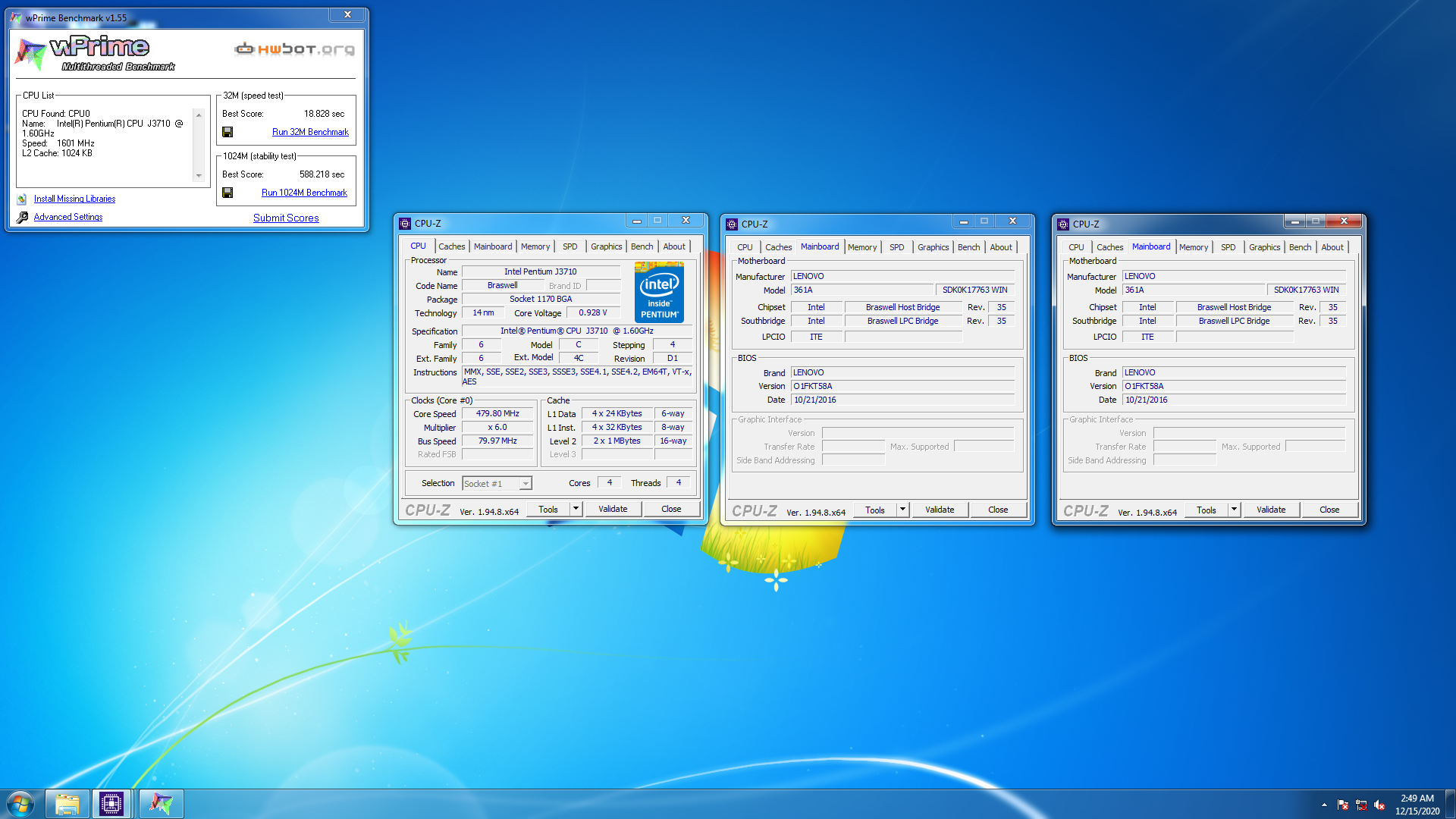Click 'Braswell' code name value
This screenshot has height=819, width=1456.
(x=502, y=285)
